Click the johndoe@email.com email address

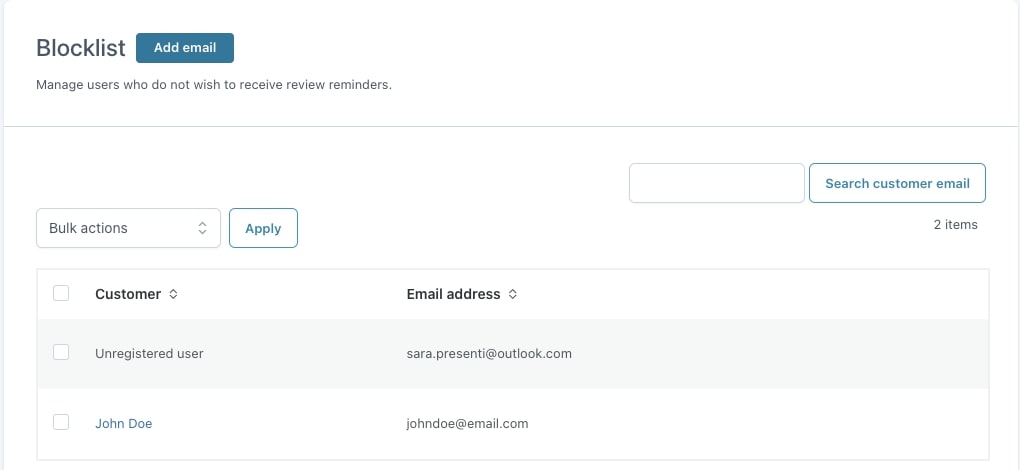pos(467,424)
